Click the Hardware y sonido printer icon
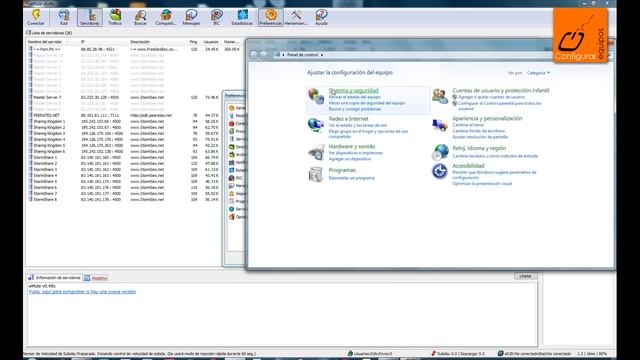640x360 pixels. tap(316, 152)
